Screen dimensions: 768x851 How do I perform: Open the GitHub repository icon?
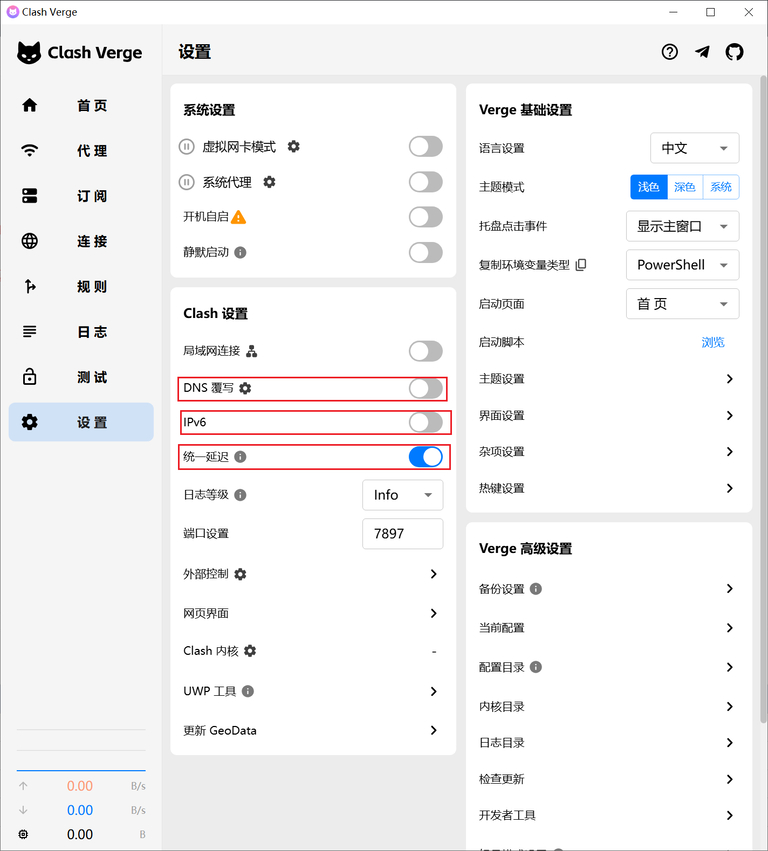(x=734, y=52)
